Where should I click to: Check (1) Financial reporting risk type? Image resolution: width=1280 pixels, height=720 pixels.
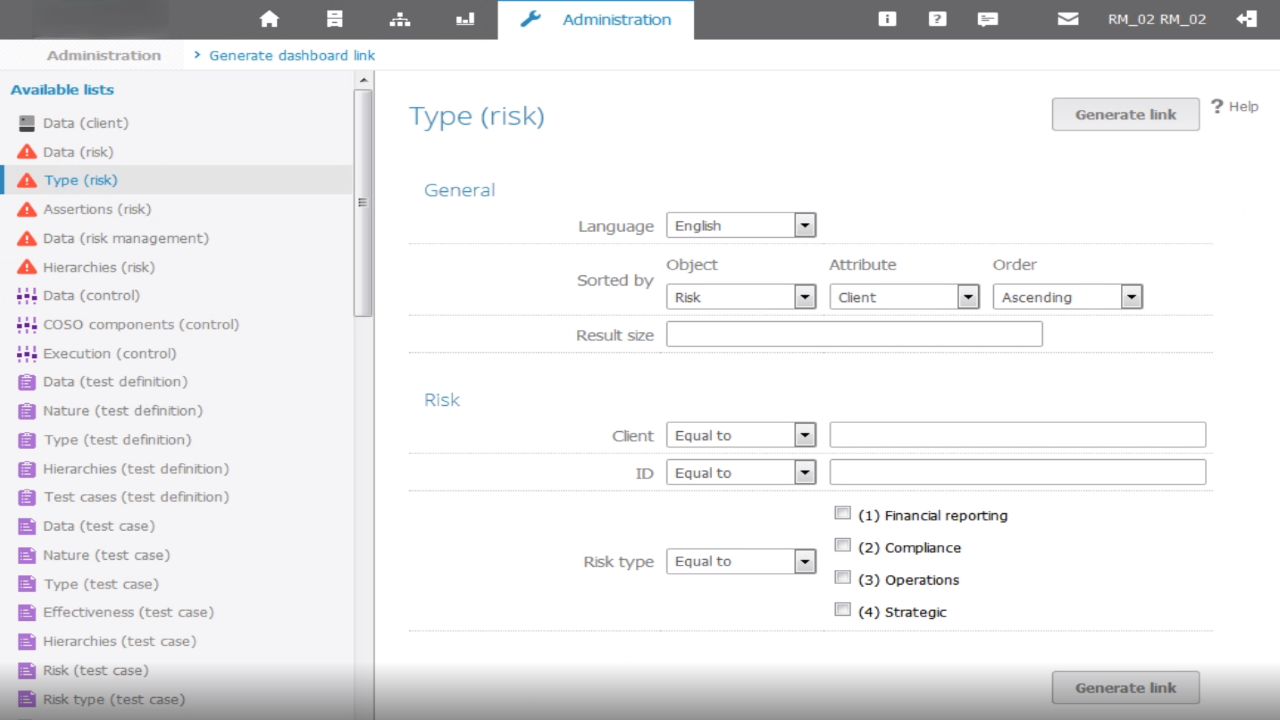click(842, 513)
